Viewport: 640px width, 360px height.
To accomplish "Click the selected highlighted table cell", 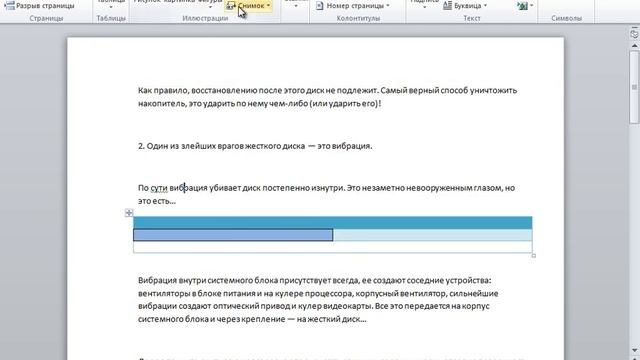I will [233, 235].
